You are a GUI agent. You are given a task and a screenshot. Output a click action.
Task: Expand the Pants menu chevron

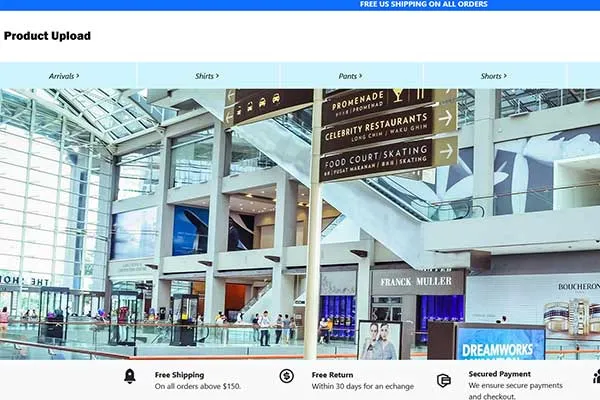(358, 75)
